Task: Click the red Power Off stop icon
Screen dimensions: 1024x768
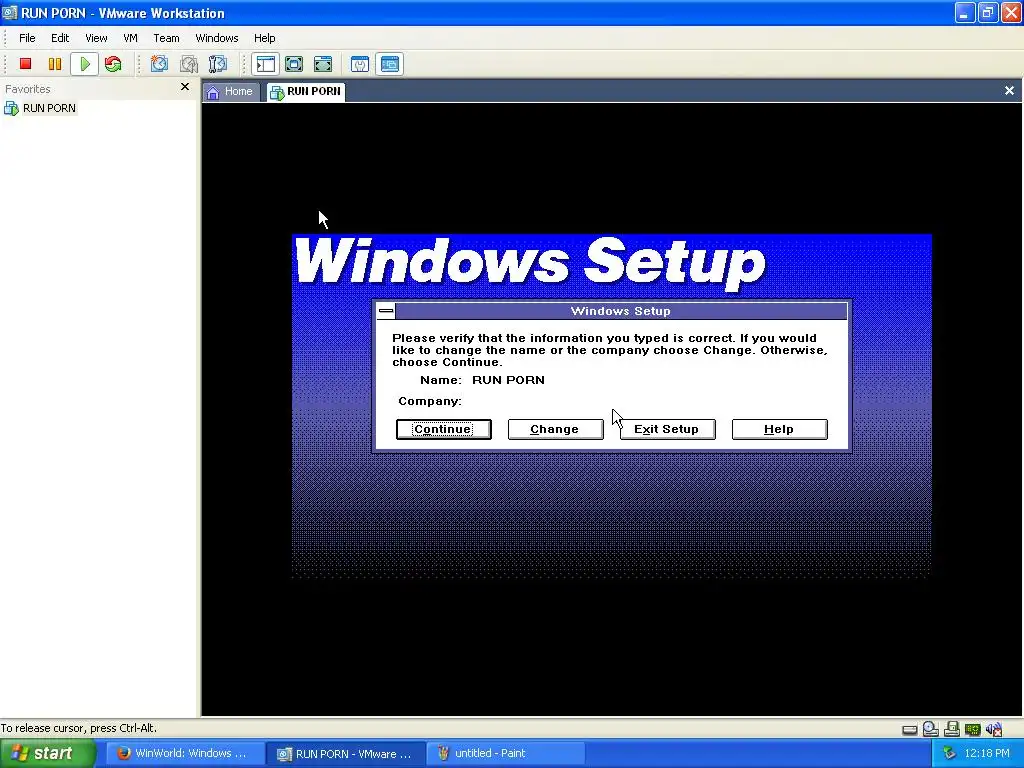Action: tap(25, 64)
